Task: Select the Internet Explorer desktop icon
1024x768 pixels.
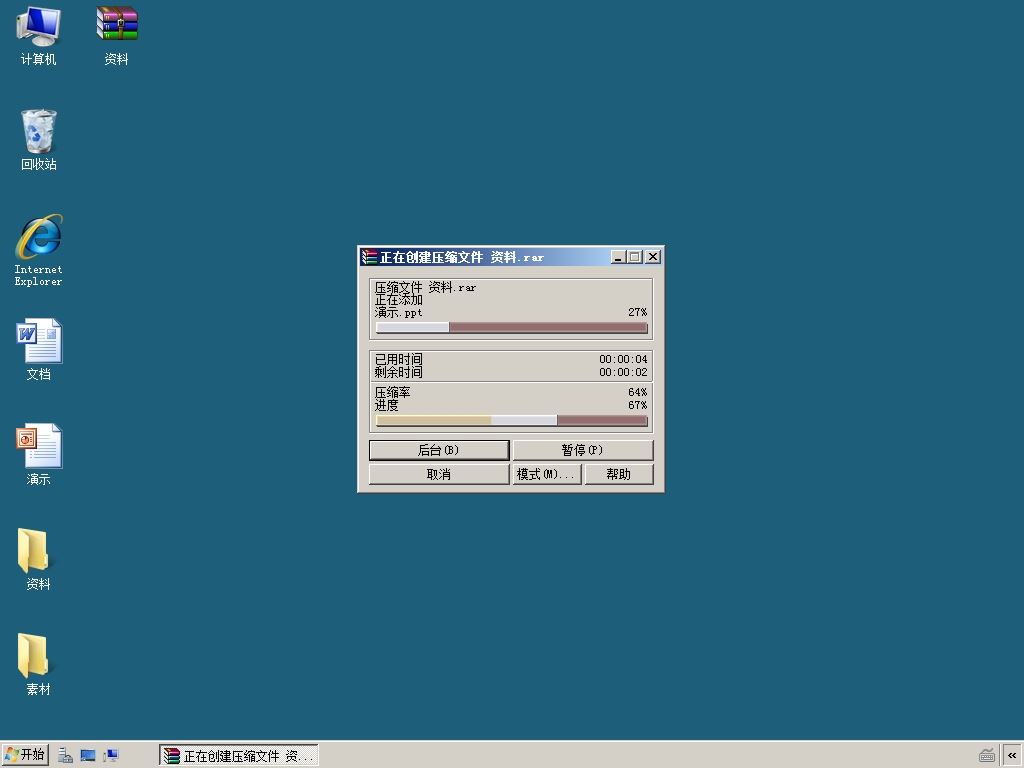Action: click(39, 251)
